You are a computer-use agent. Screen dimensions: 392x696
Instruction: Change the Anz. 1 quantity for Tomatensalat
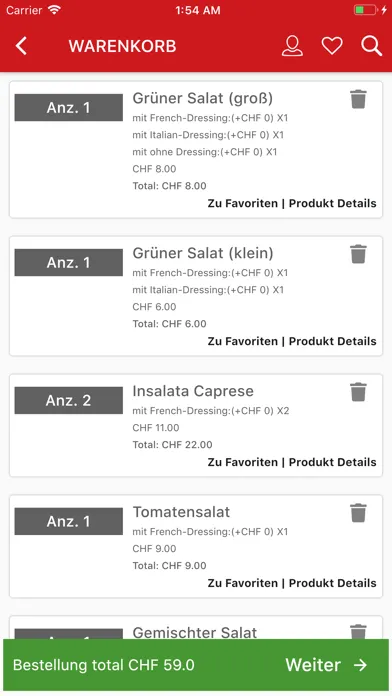click(x=68, y=521)
